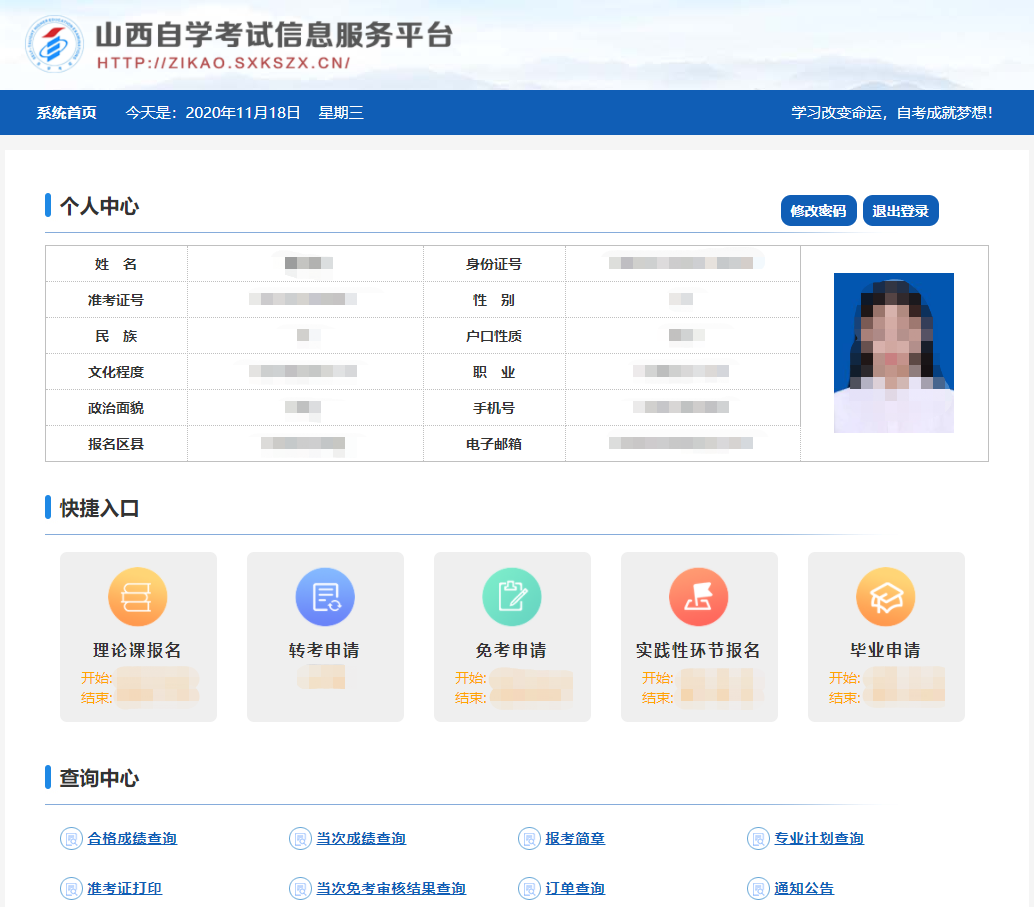Open the 免考申请 exemption application icon
Screen dimensions: 1034x907
[511, 596]
